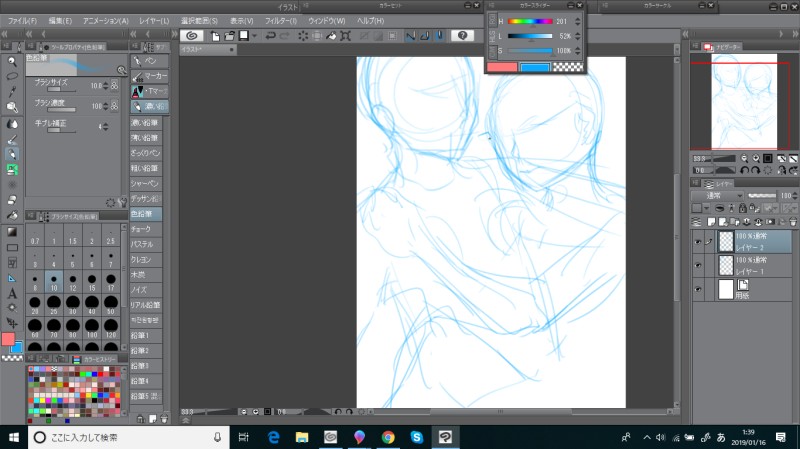
Task: Select transparent color swatch in color slider
Action: click(x=567, y=67)
